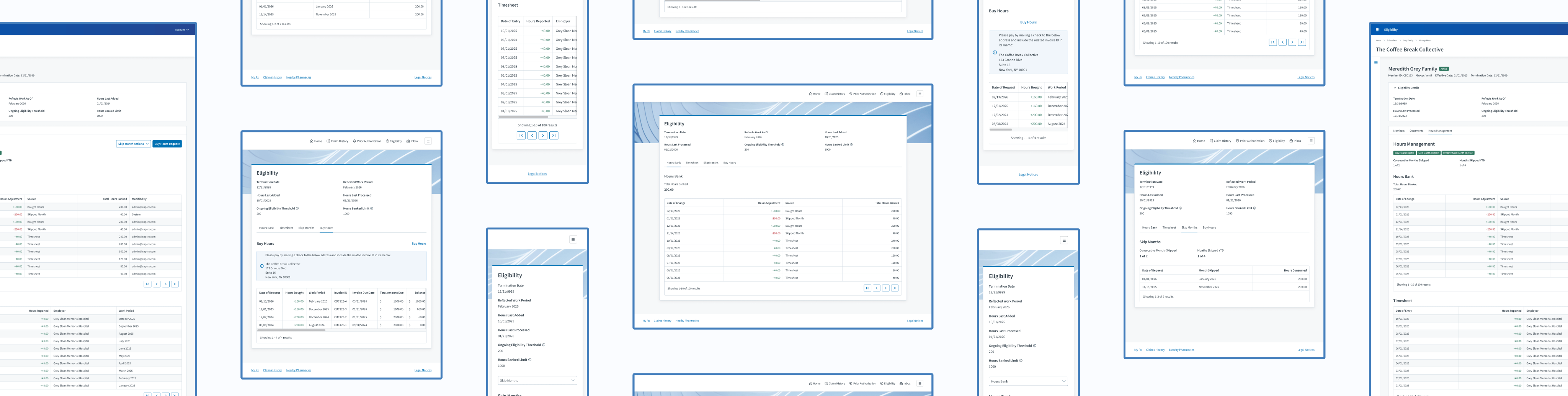Click the Buy Hours Eligible status badge

point(1404,153)
